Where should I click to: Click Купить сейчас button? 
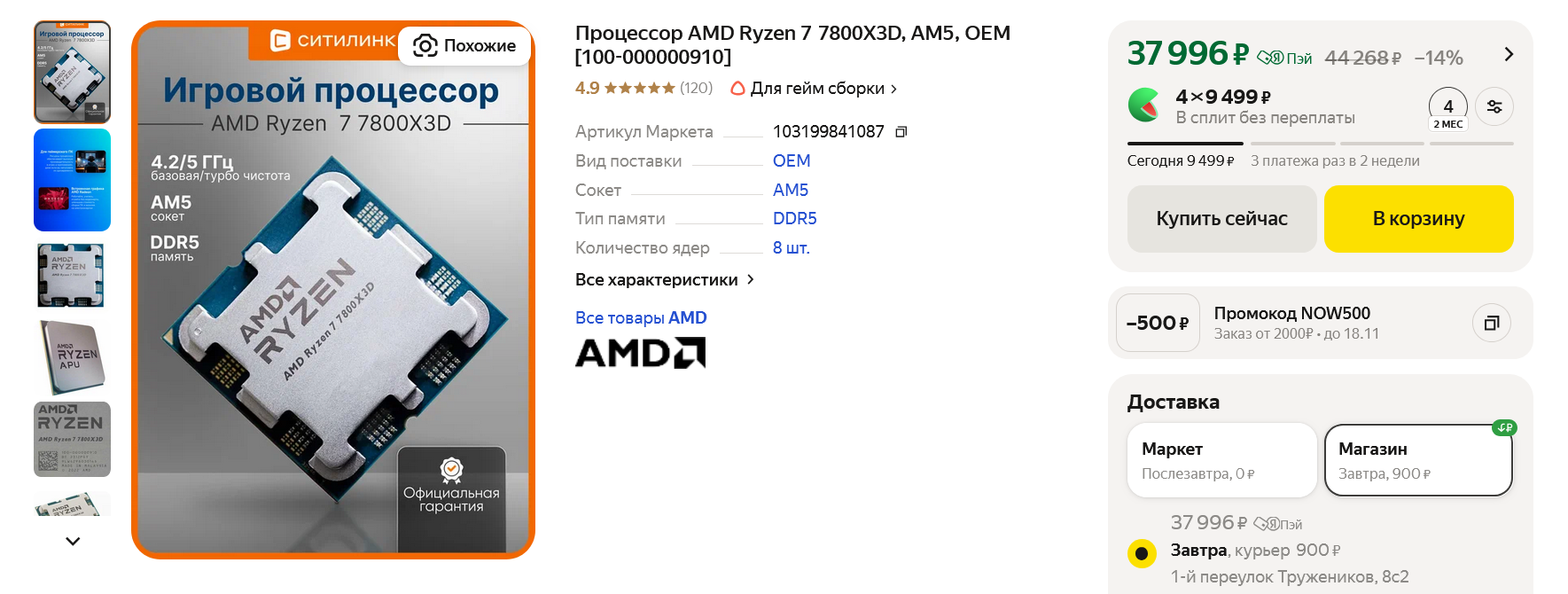tap(1221, 219)
